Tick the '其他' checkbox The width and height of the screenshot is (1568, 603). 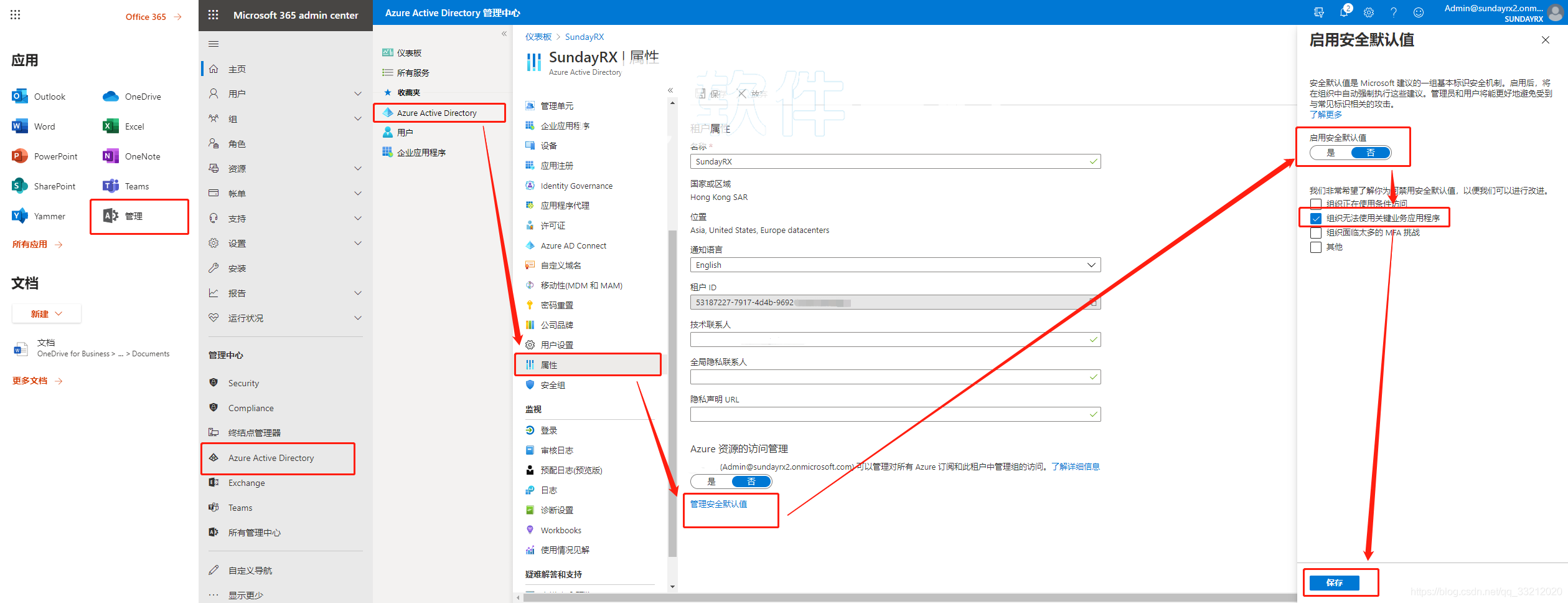1316,247
